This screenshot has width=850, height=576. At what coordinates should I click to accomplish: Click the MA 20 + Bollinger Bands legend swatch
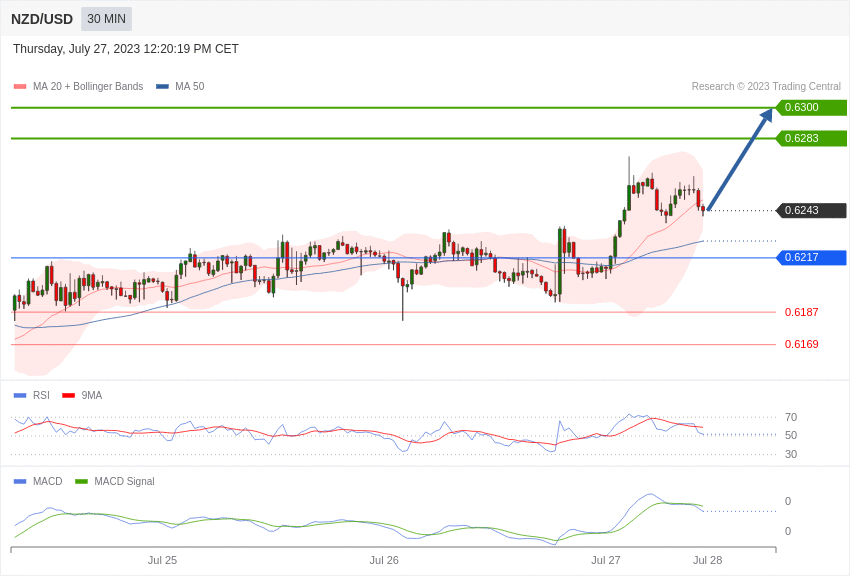point(20,87)
